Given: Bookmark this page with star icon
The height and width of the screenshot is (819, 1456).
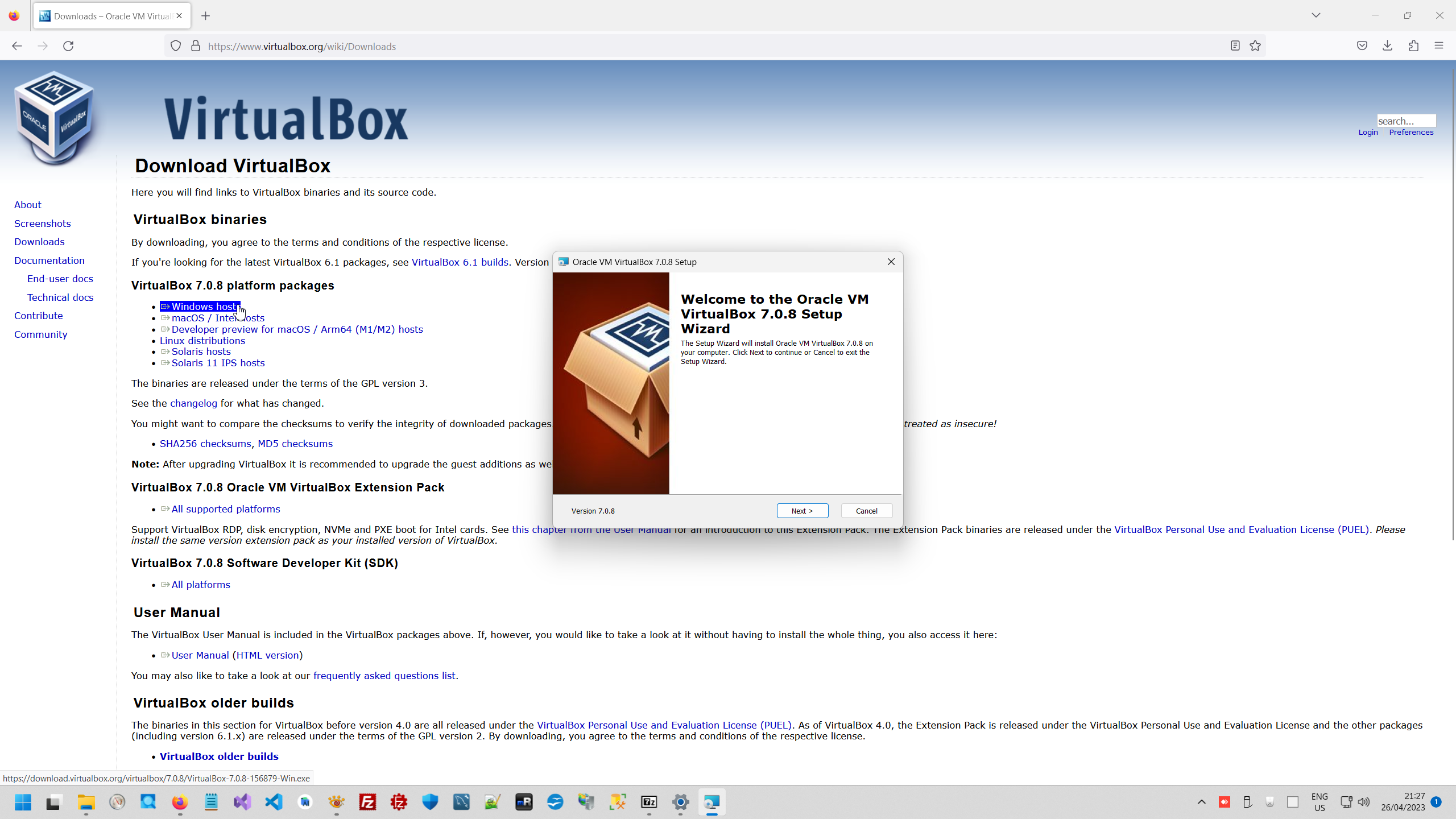Looking at the screenshot, I should tap(1255, 46).
